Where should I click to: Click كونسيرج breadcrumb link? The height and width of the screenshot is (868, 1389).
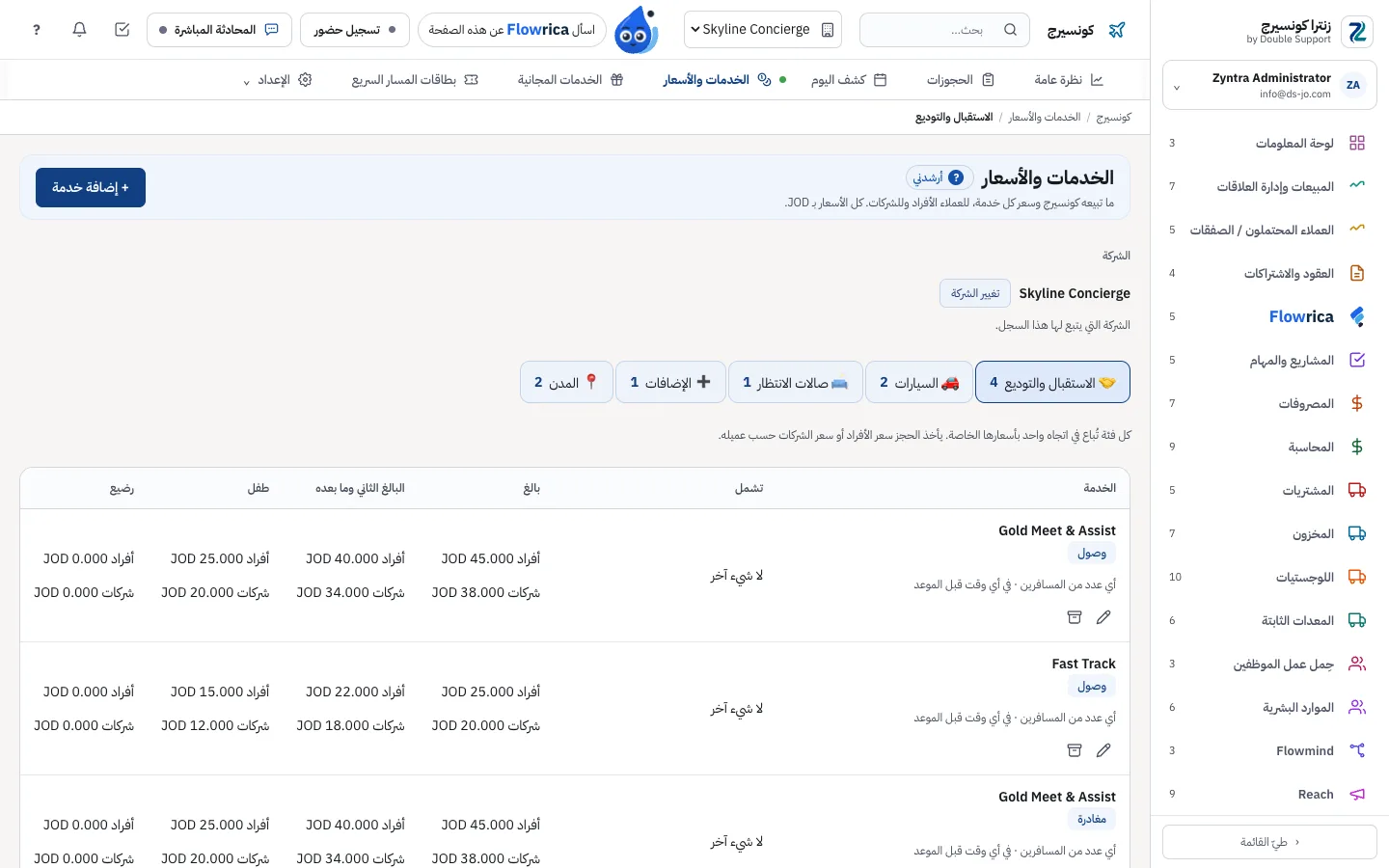[1113, 117]
